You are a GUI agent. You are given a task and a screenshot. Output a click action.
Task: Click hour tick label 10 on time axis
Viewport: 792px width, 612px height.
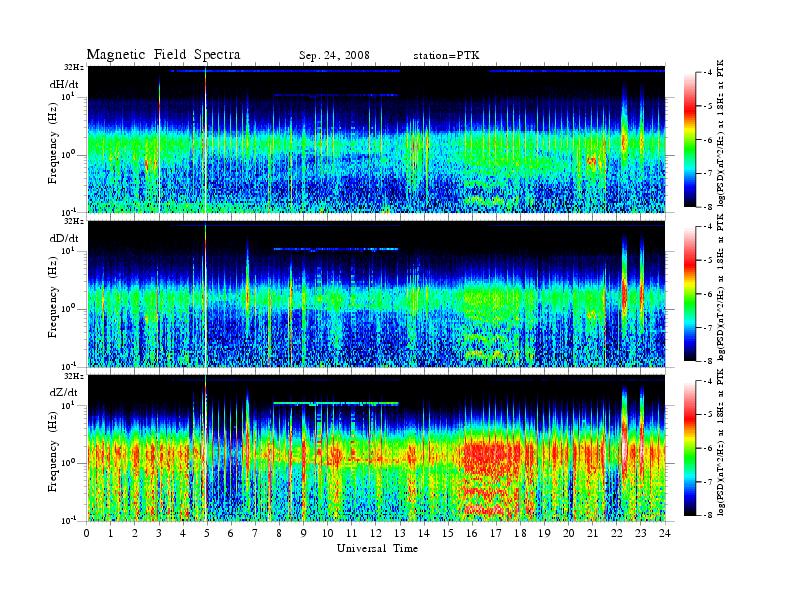(x=327, y=533)
